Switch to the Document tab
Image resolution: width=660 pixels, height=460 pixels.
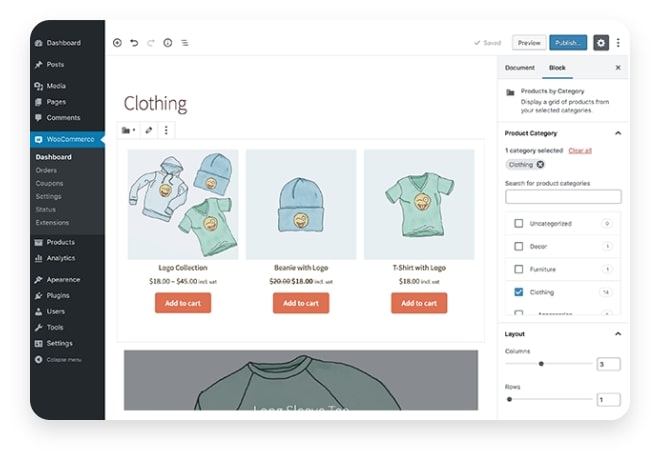click(x=519, y=67)
